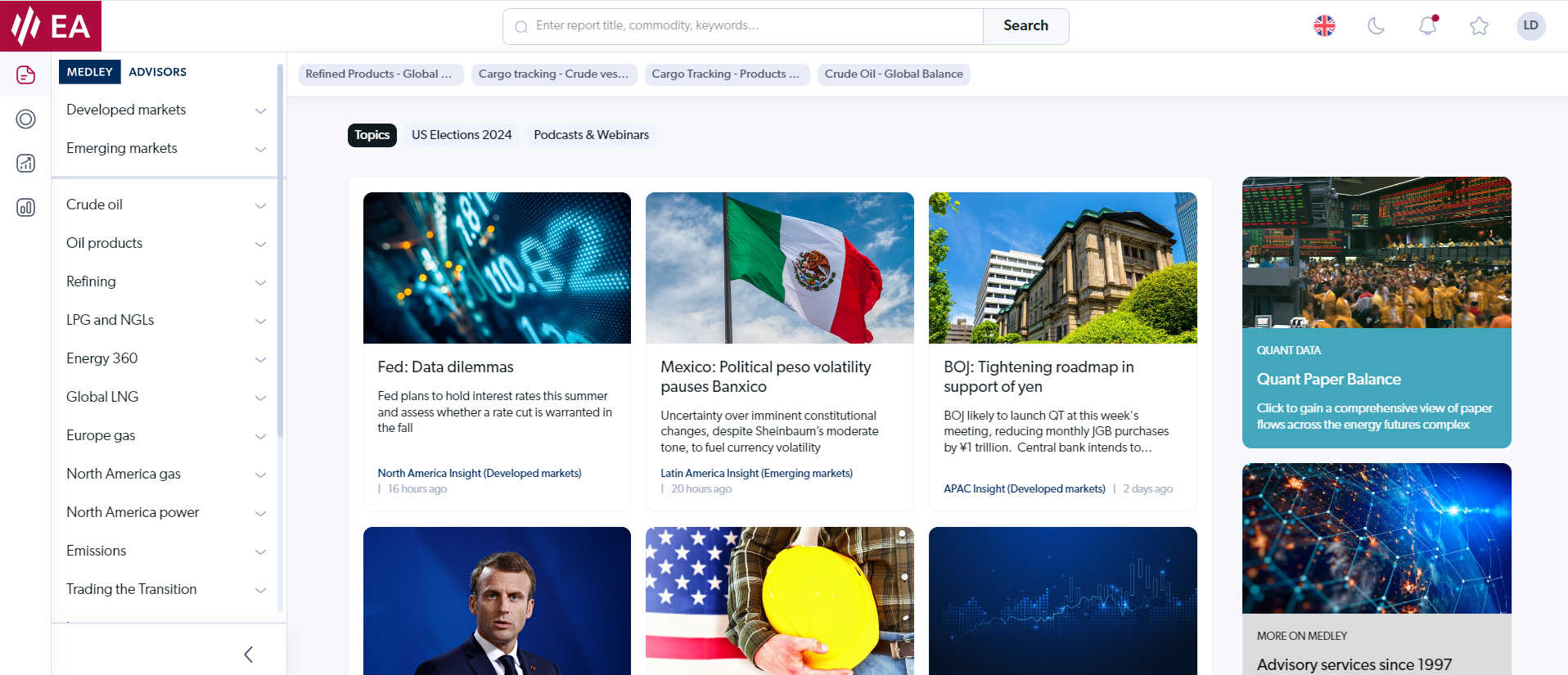Open Mexico Political peso volatility article

point(766,377)
